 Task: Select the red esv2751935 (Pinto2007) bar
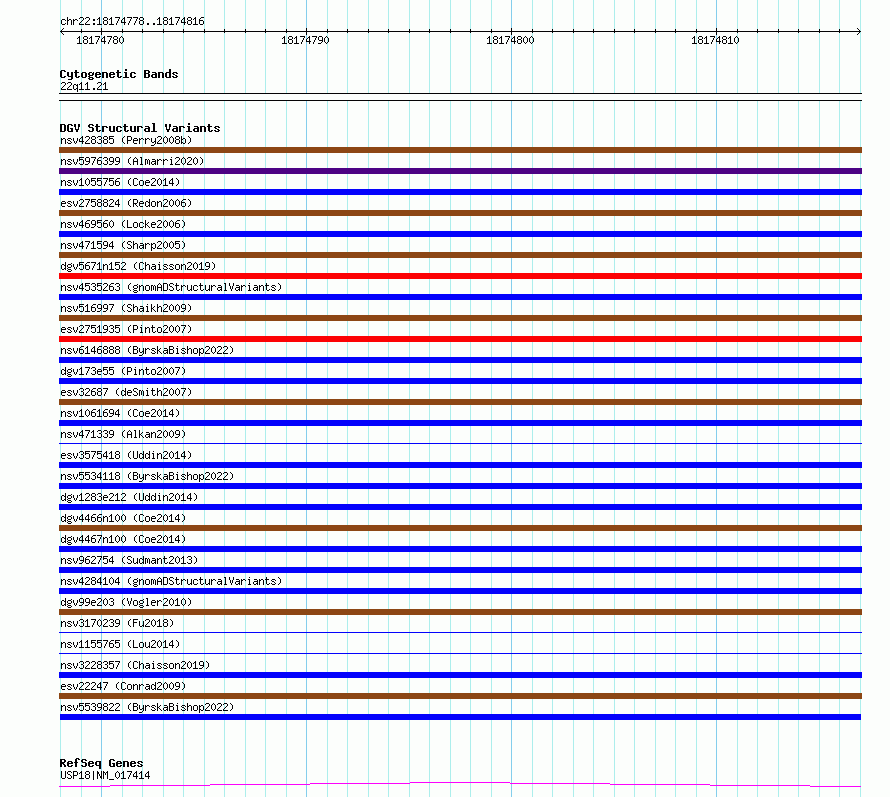click(x=460, y=339)
